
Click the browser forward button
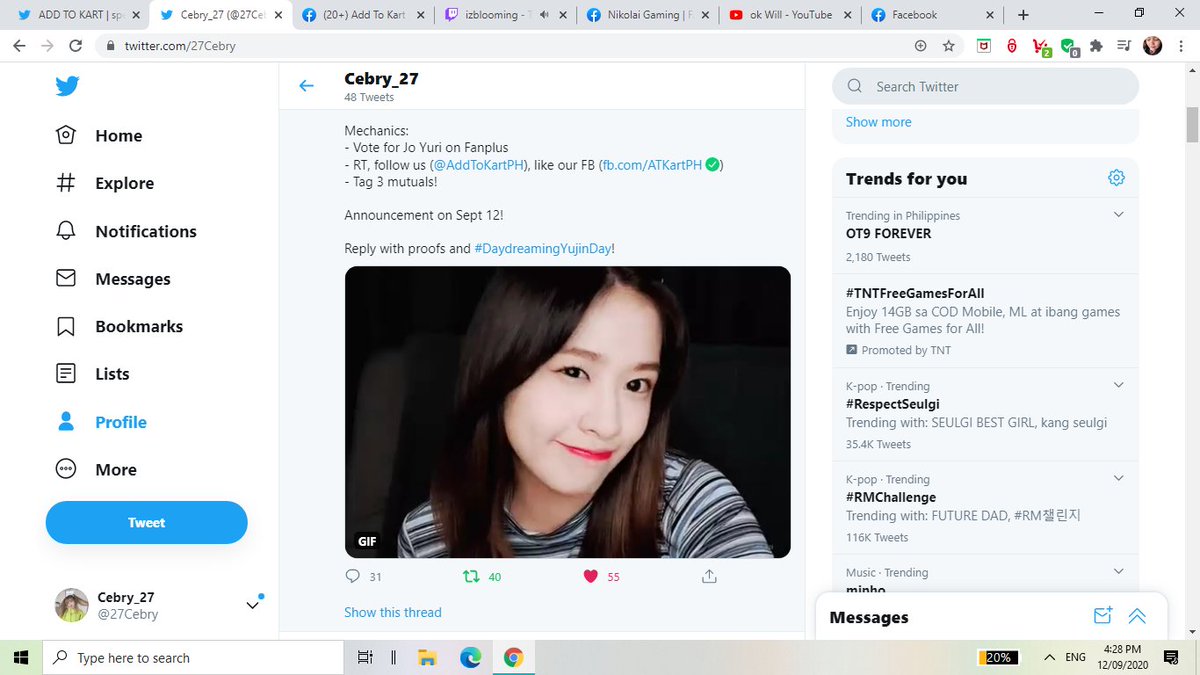coord(47,46)
